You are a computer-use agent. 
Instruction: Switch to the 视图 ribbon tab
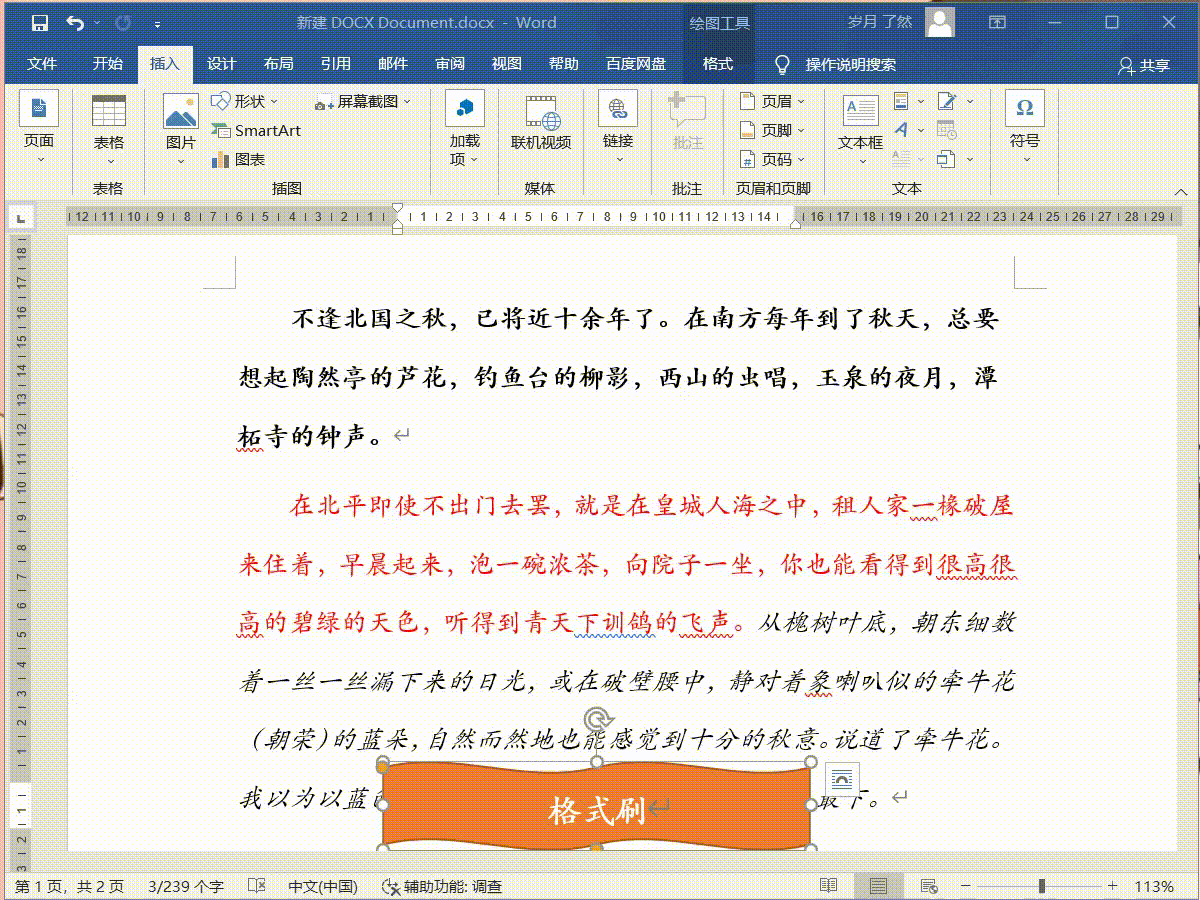pyautogui.click(x=507, y=64)
